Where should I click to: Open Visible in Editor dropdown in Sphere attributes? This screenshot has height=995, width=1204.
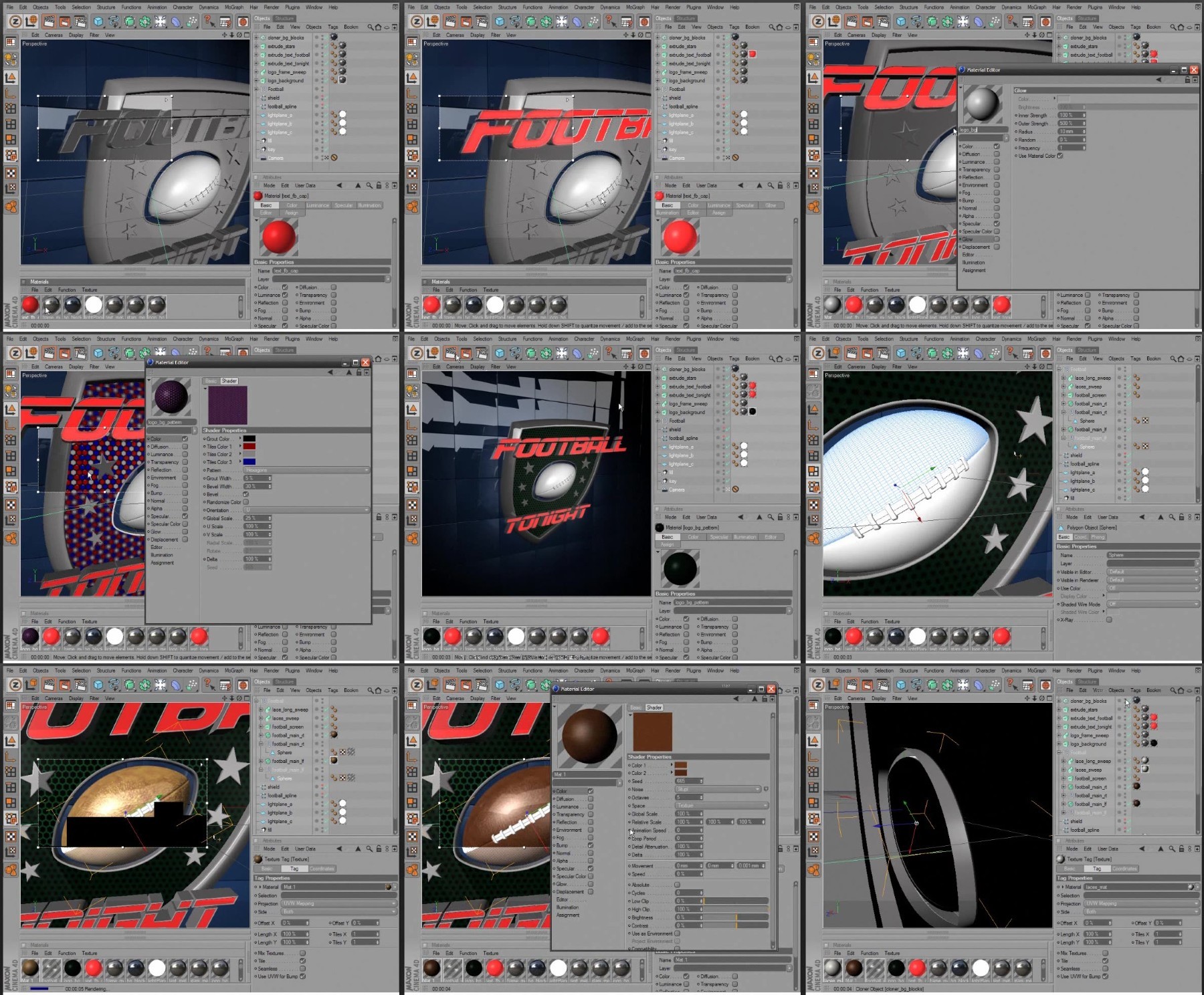coord(1152,572)
